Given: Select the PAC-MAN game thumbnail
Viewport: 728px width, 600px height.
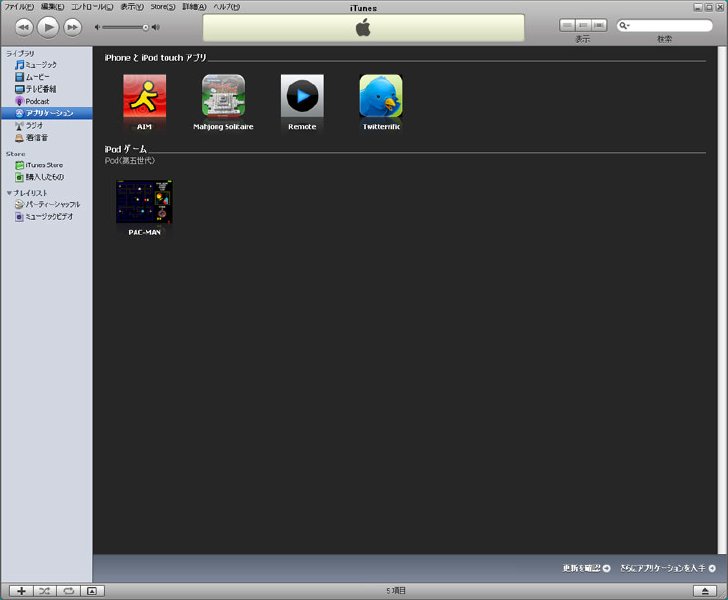Looking at the screenshot, I should [144, 202].
